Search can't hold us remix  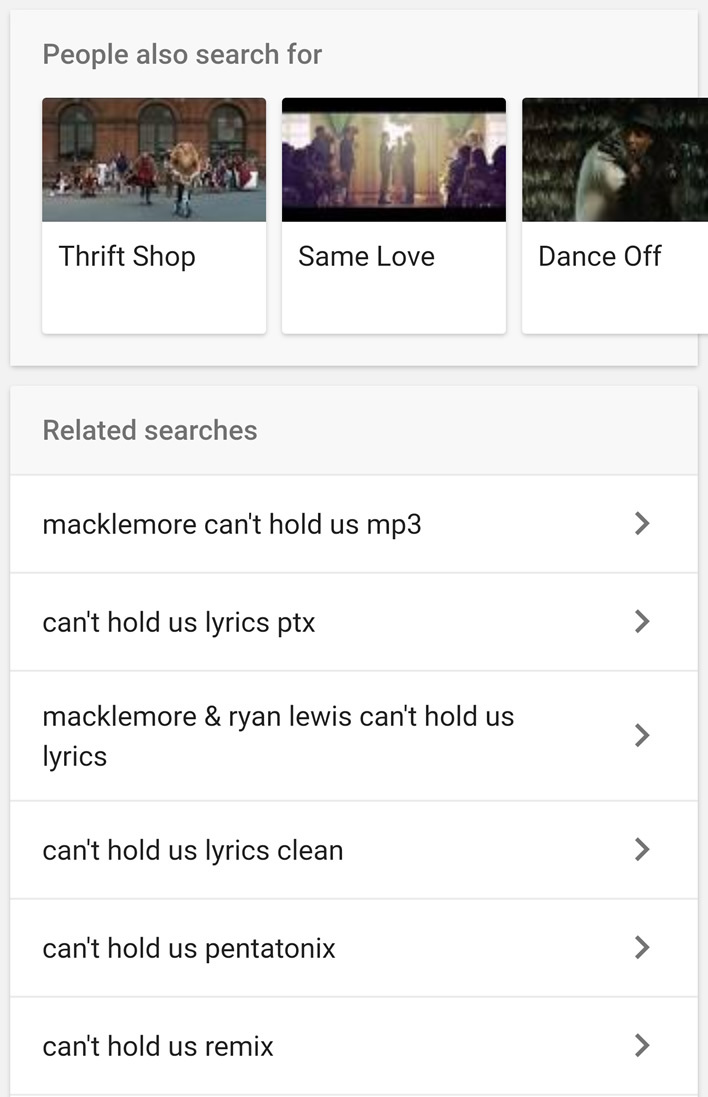tap(158, 1046)
